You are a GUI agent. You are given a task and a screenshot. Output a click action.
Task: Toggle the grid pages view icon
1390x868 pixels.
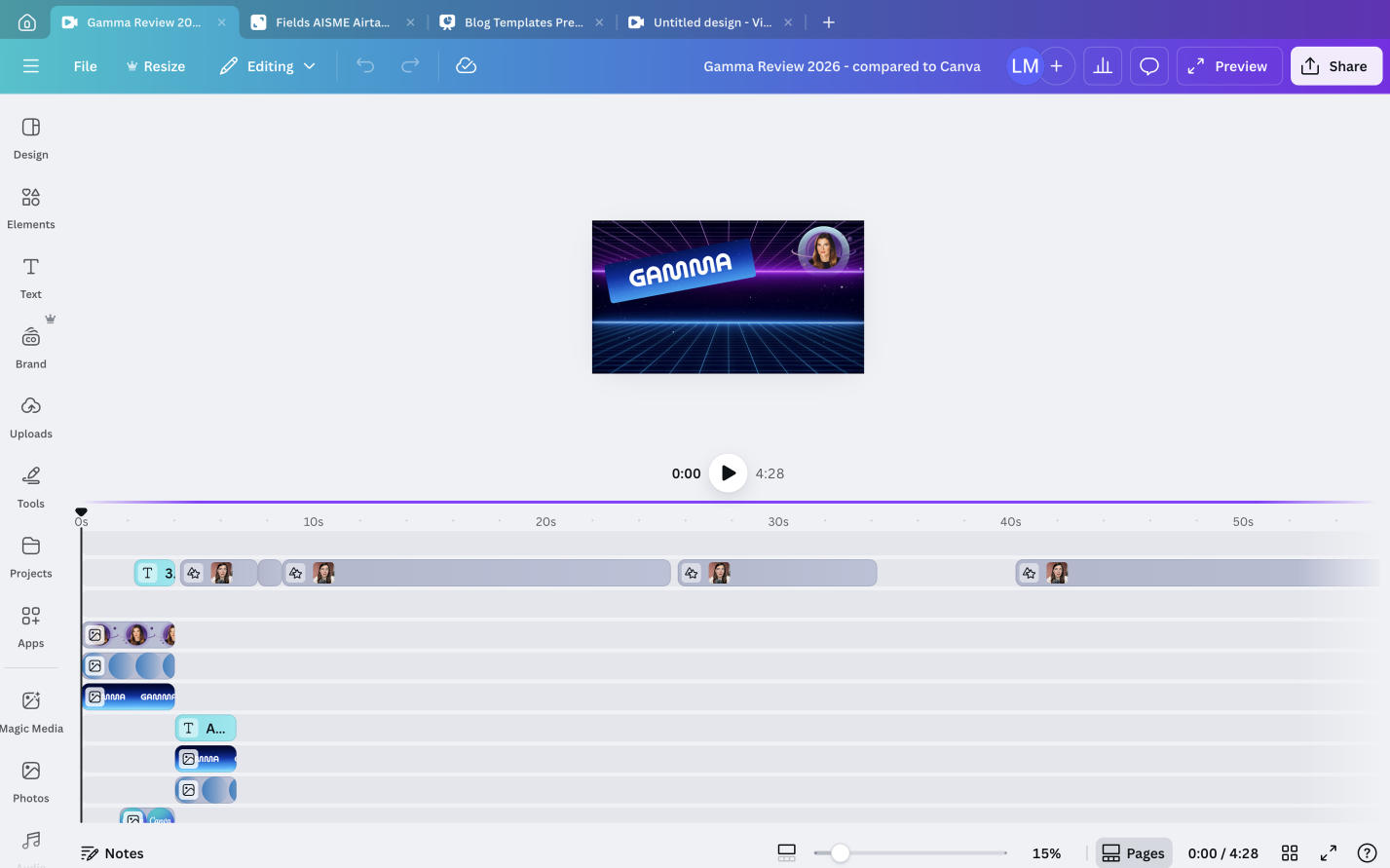[x=1290, y=852]
